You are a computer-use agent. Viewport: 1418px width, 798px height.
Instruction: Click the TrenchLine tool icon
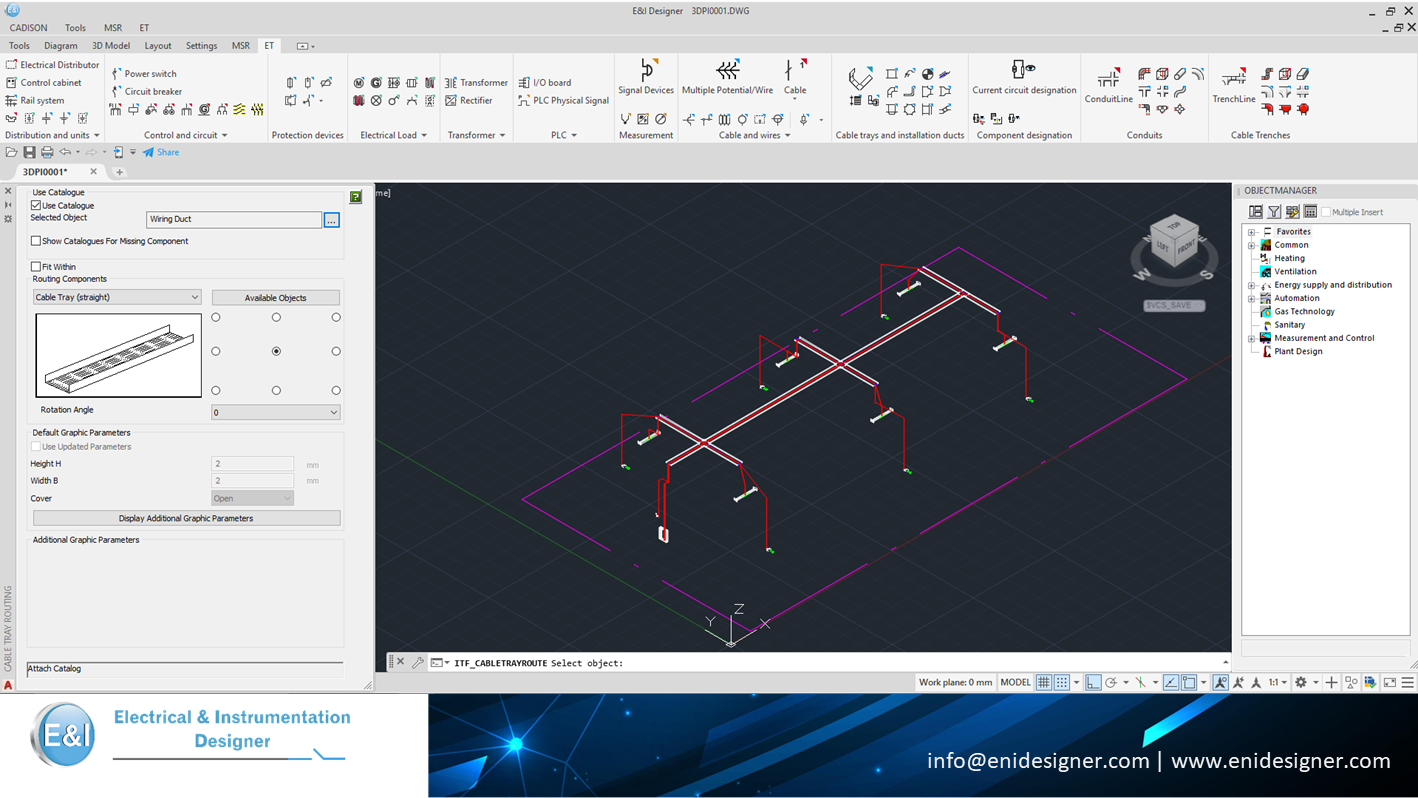tap(1233, 80)
